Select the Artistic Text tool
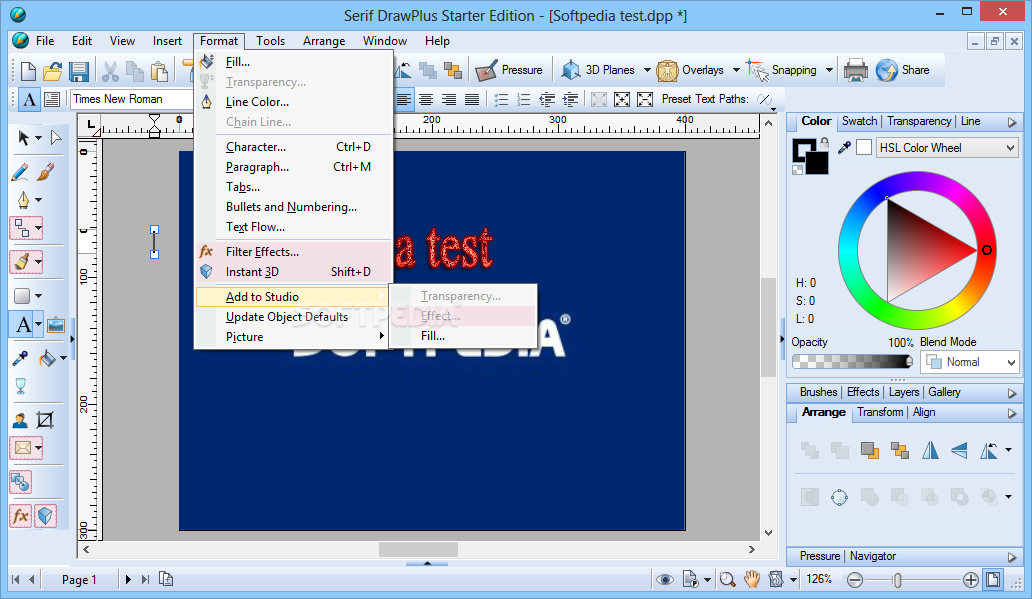The height and width of the screenshot is (599, 1032). click(x=23, y=325)
